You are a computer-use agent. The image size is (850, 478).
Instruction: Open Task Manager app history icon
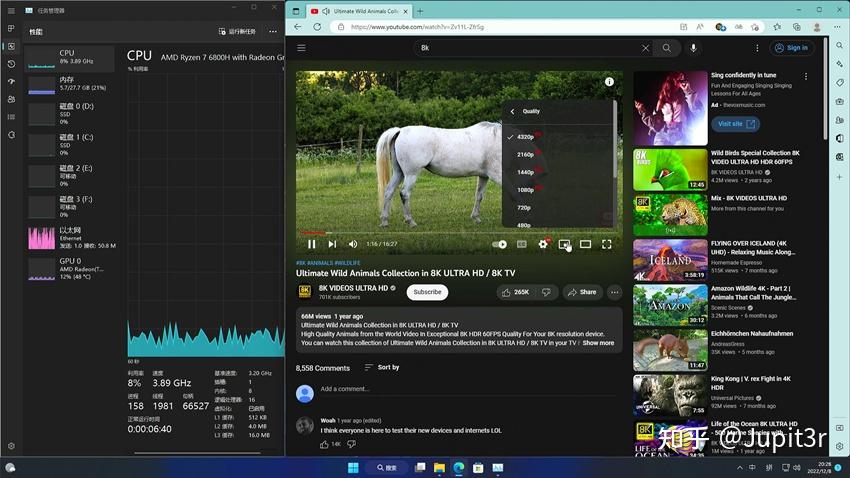pyautogui.click(x=11, y=64)
